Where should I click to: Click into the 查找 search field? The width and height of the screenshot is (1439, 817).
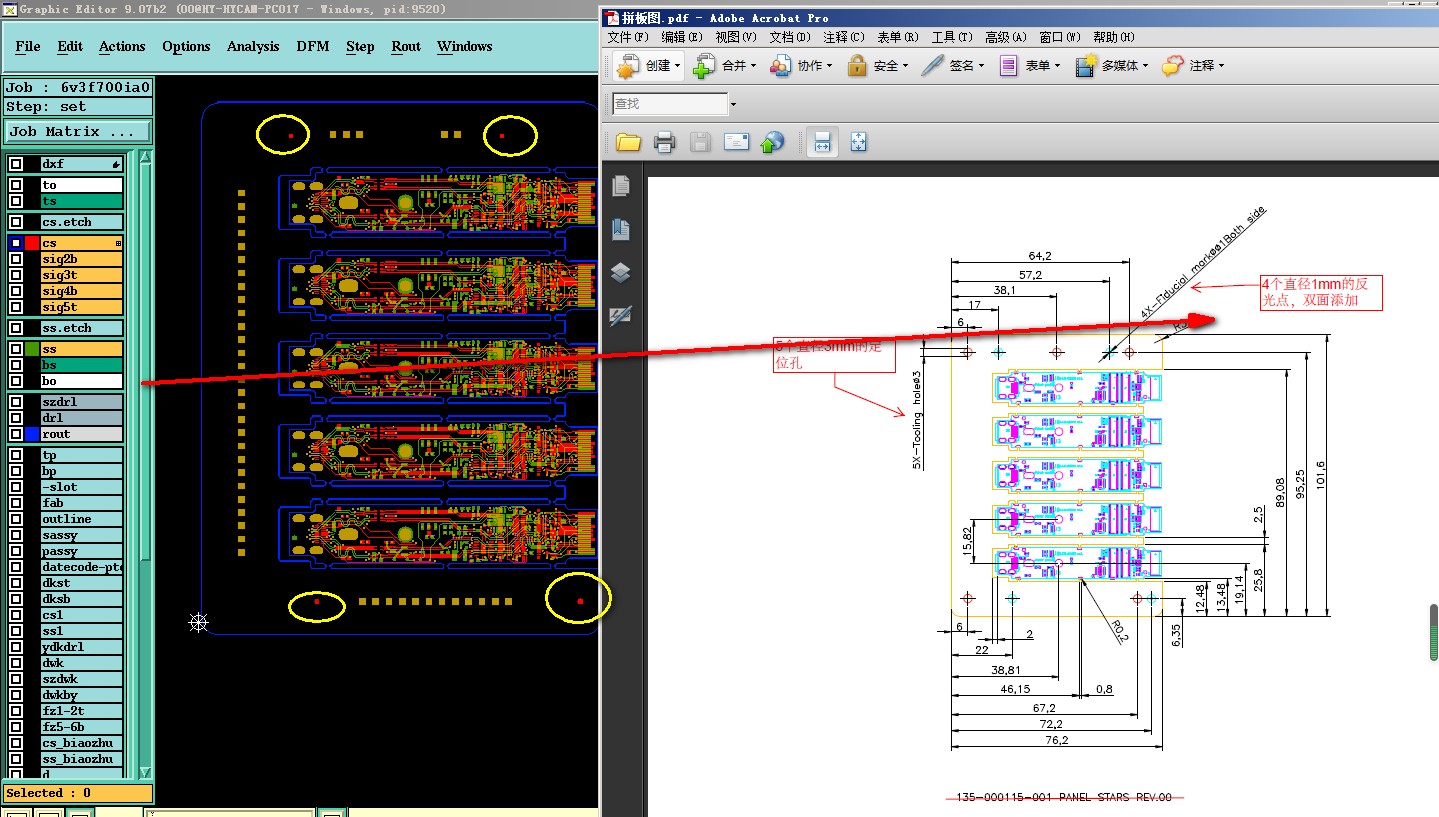pos(669,104)
